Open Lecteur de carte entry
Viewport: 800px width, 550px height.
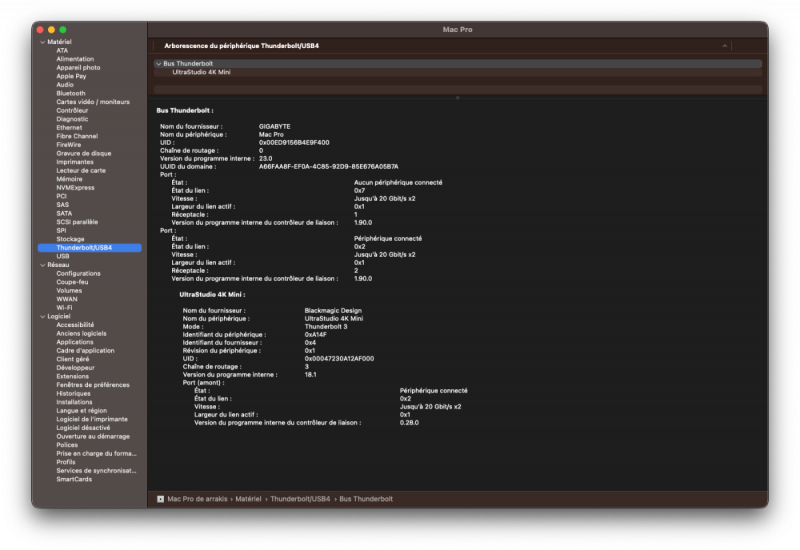point(81,170)
